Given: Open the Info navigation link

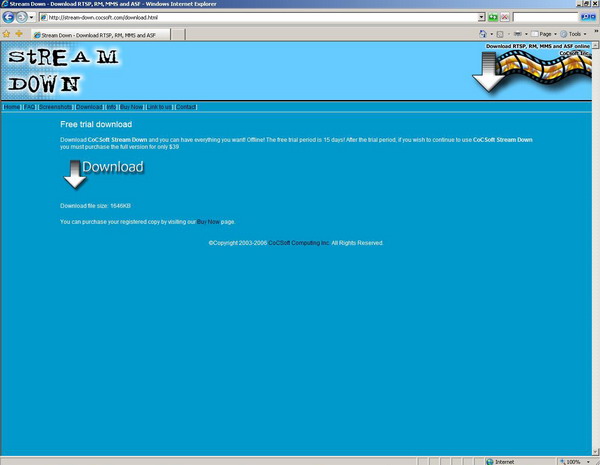Looking at the screenshot, I should (x=111, y=107).
